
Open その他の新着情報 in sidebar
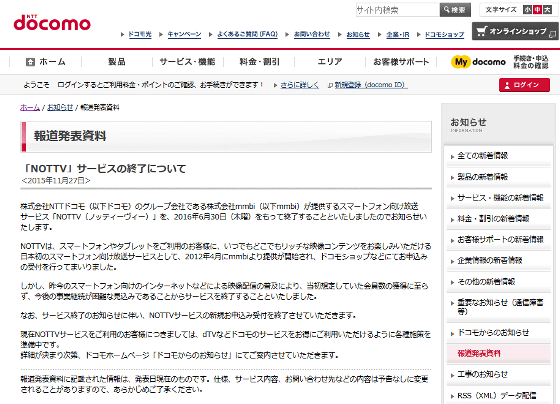(498, 281)
